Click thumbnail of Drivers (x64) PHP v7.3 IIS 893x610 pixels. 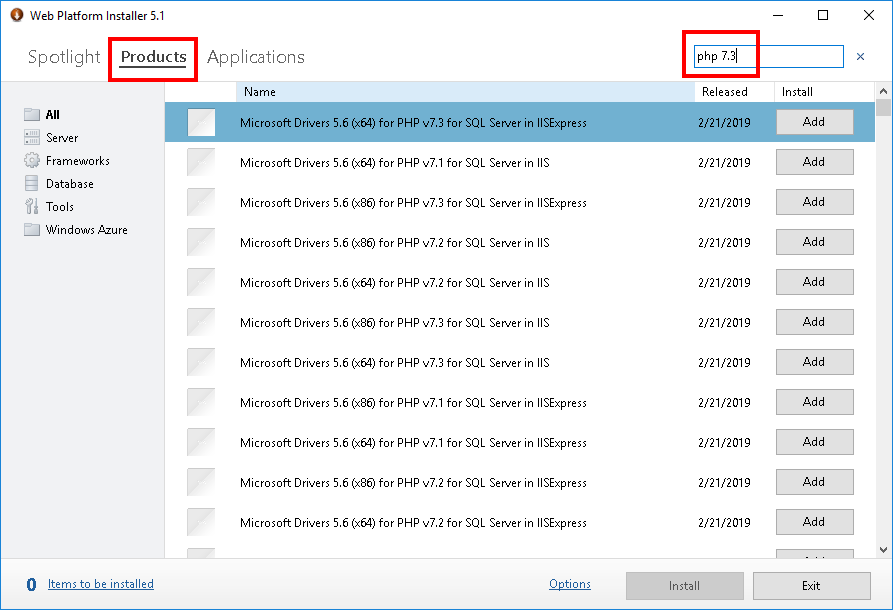(x=201, y=362)
